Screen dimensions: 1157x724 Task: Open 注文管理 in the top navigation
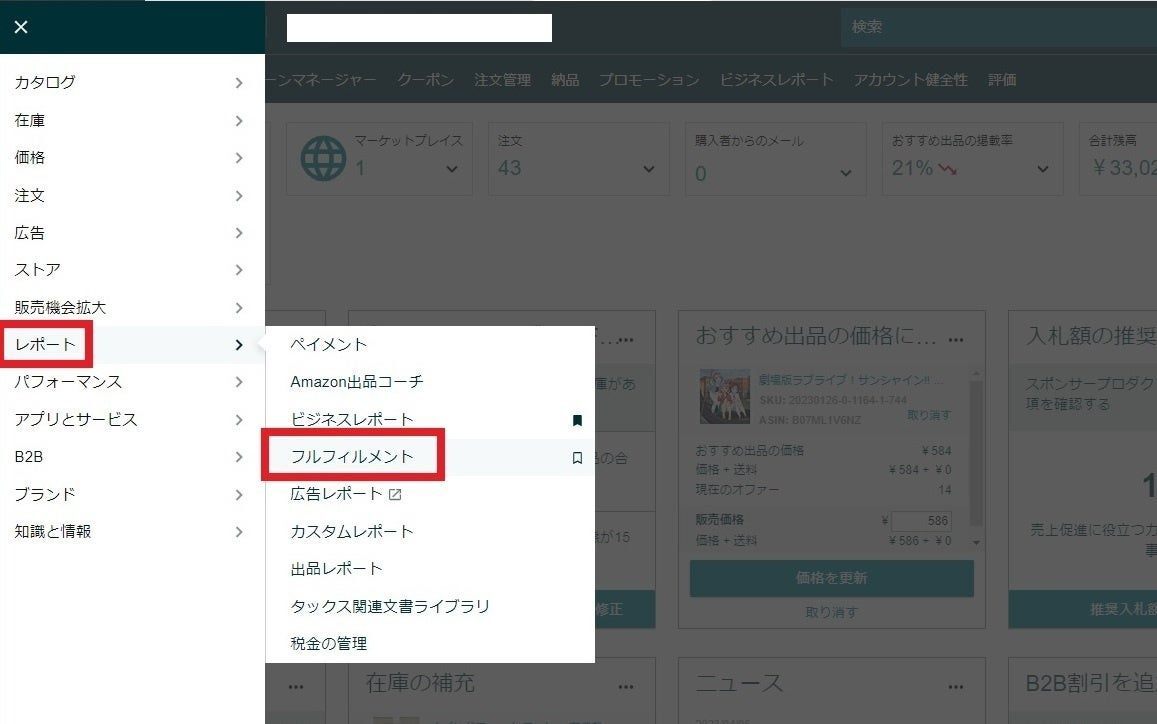point(502,80)
